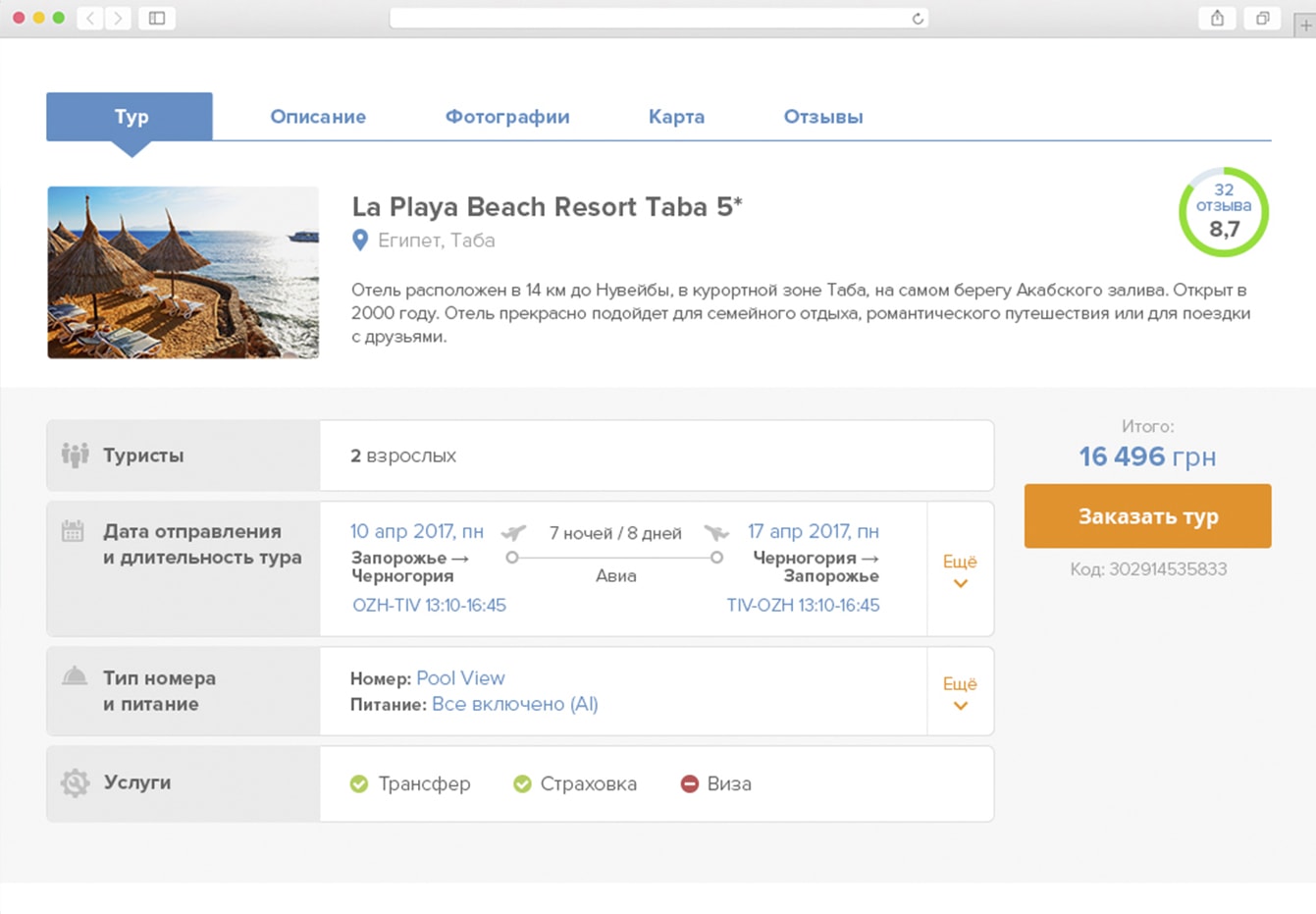Screen dimensions: 1316x914
Task: Click the departing airplane icon
Action: (x=513, y=533)
